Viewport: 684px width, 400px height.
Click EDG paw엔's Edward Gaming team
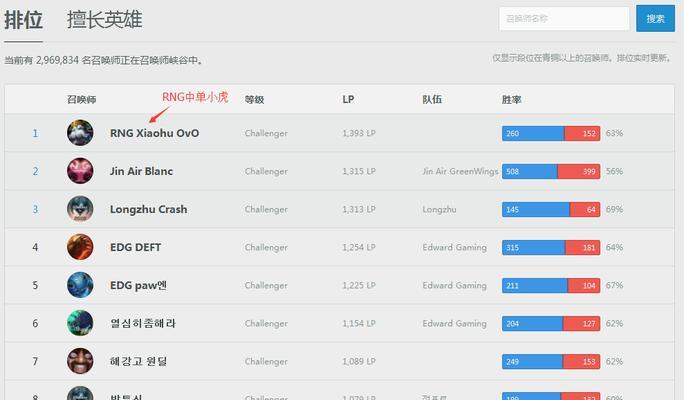(x=454, y=285)
